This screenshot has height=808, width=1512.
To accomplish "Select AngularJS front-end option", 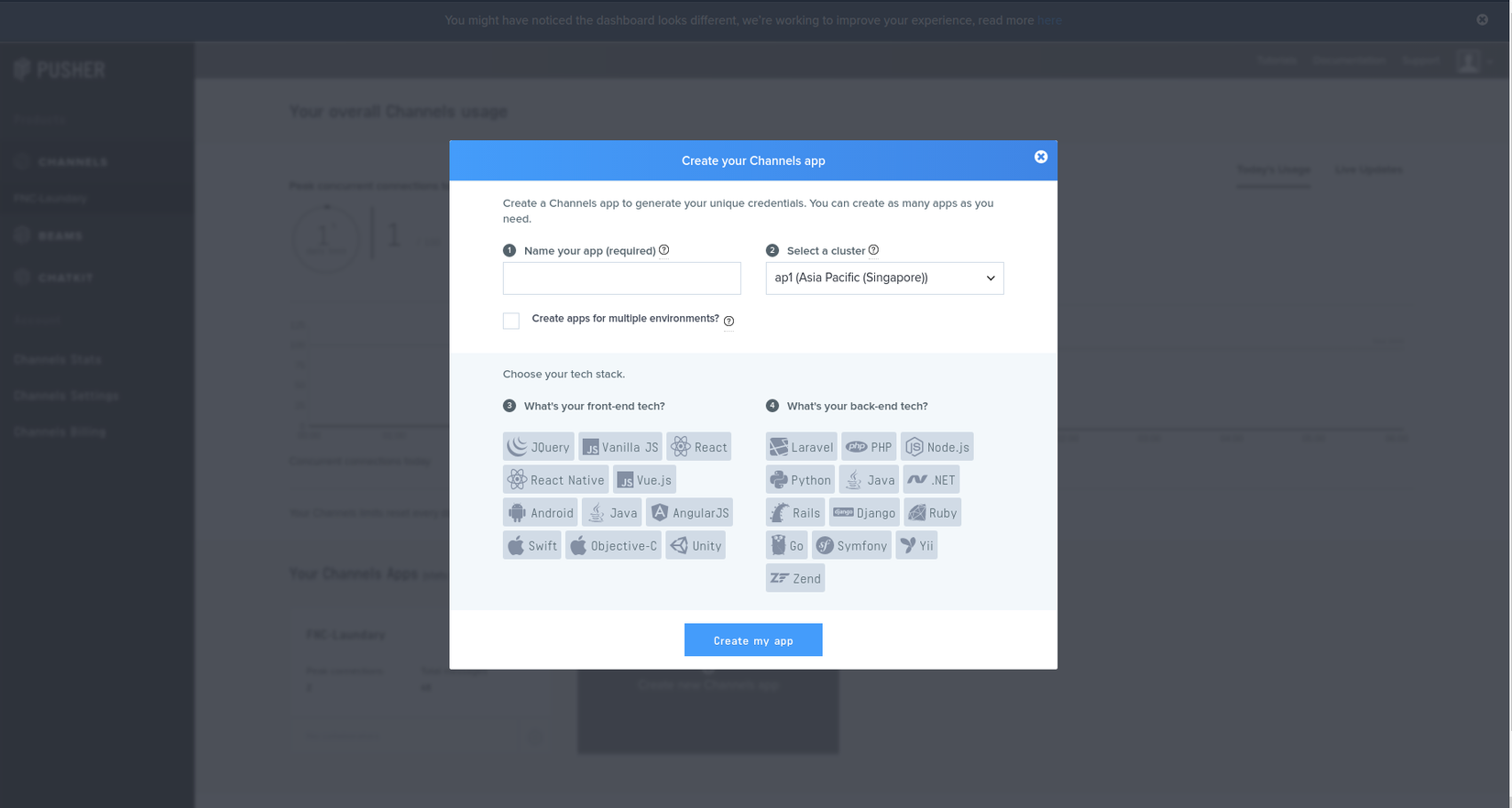I will (x=689, y=512).
